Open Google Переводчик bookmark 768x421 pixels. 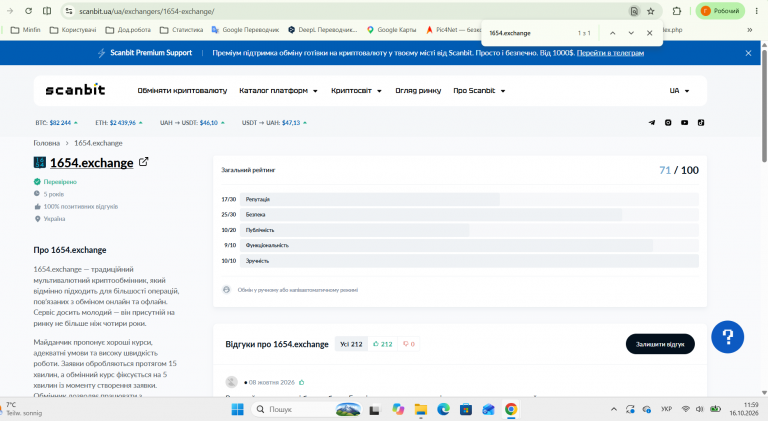point(245,30)
